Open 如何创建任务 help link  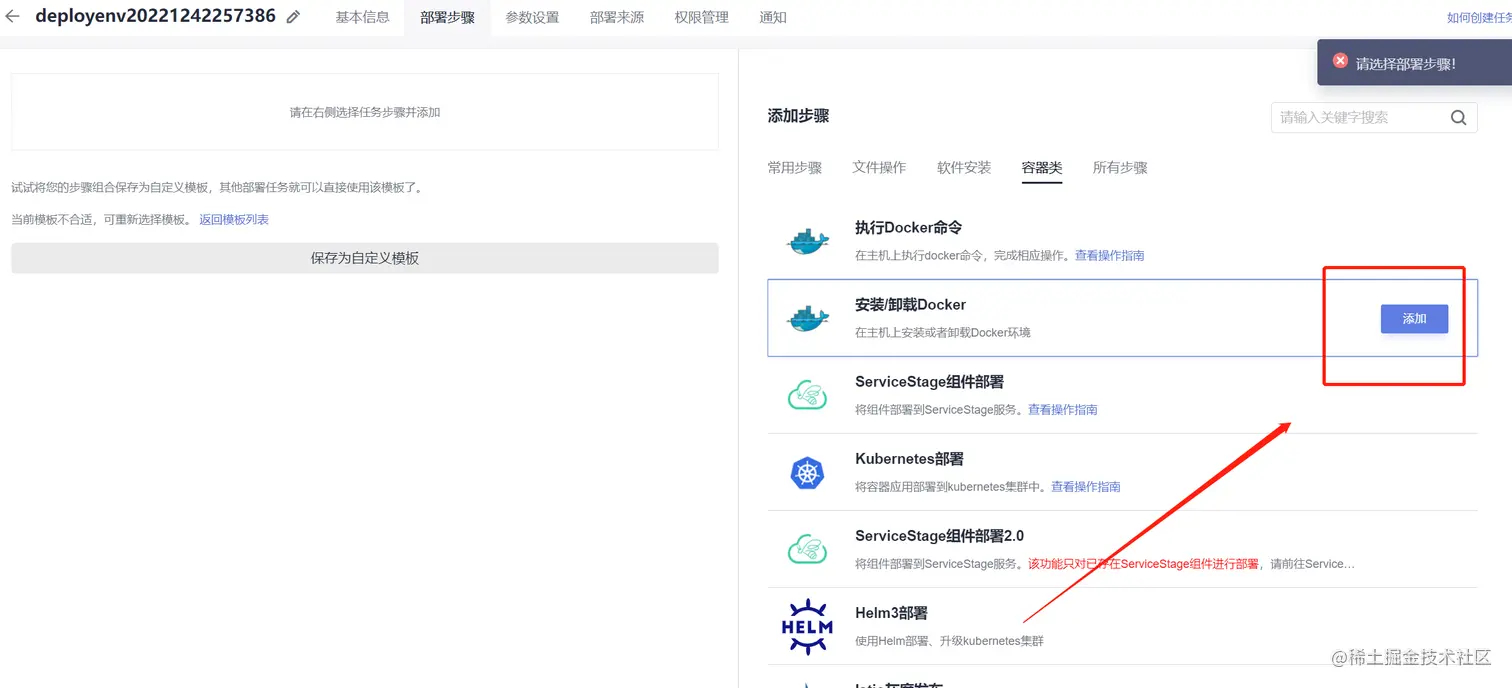point(1479,18)
